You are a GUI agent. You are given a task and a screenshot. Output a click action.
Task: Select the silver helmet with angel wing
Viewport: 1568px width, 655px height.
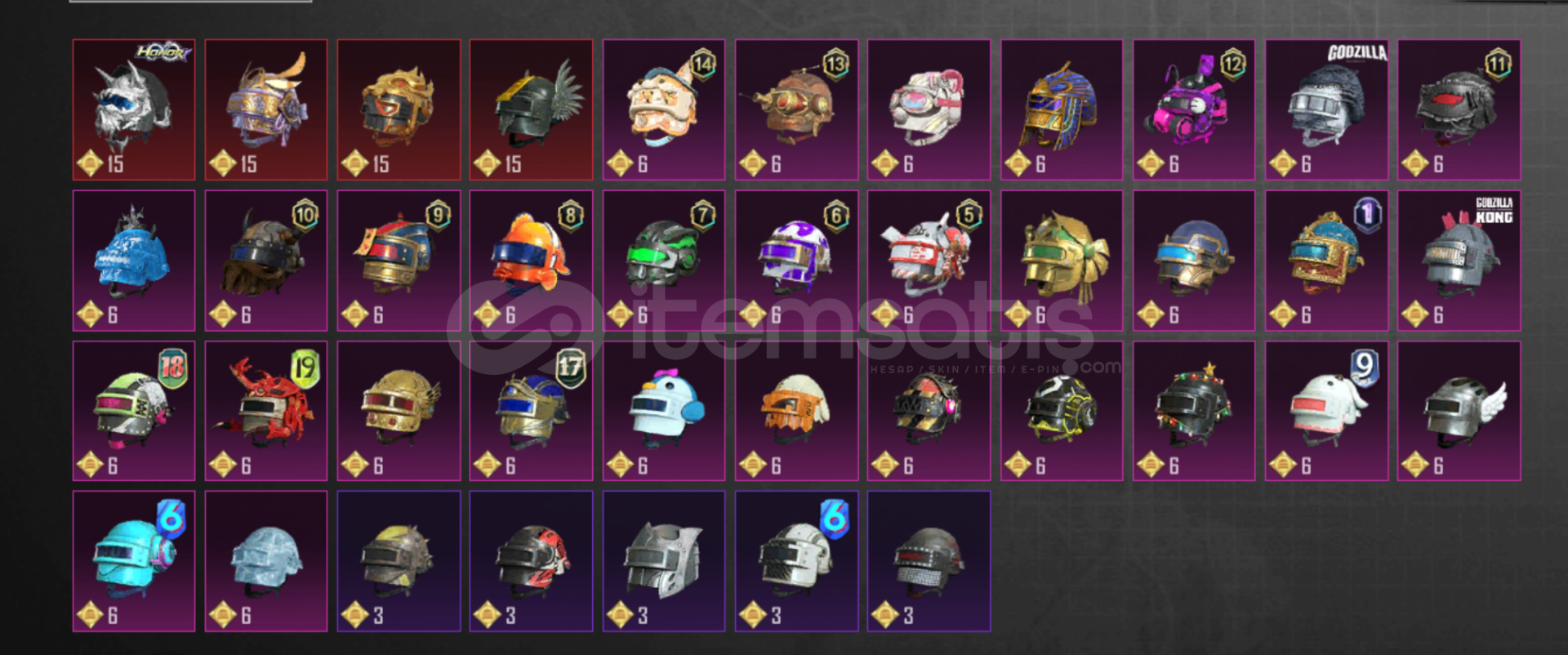[x=1459, y=411]
